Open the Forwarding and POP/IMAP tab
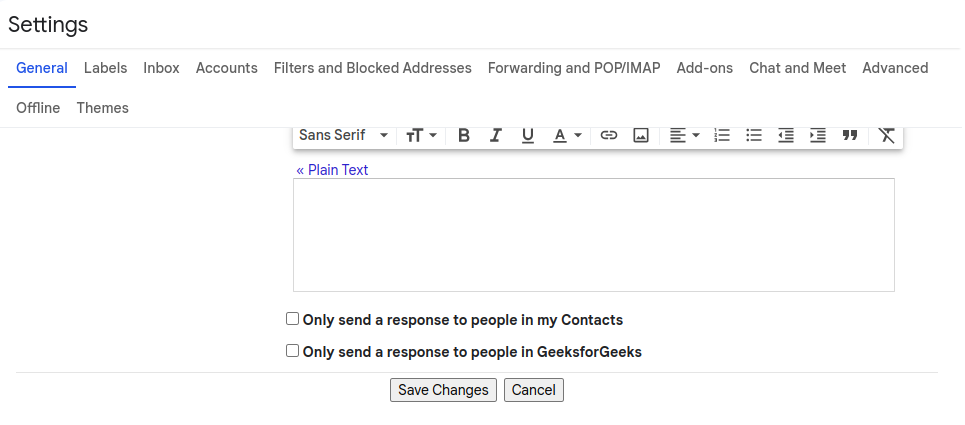Image resolution: width=965 pixels, height=425 pixels. tap(574, 68)
